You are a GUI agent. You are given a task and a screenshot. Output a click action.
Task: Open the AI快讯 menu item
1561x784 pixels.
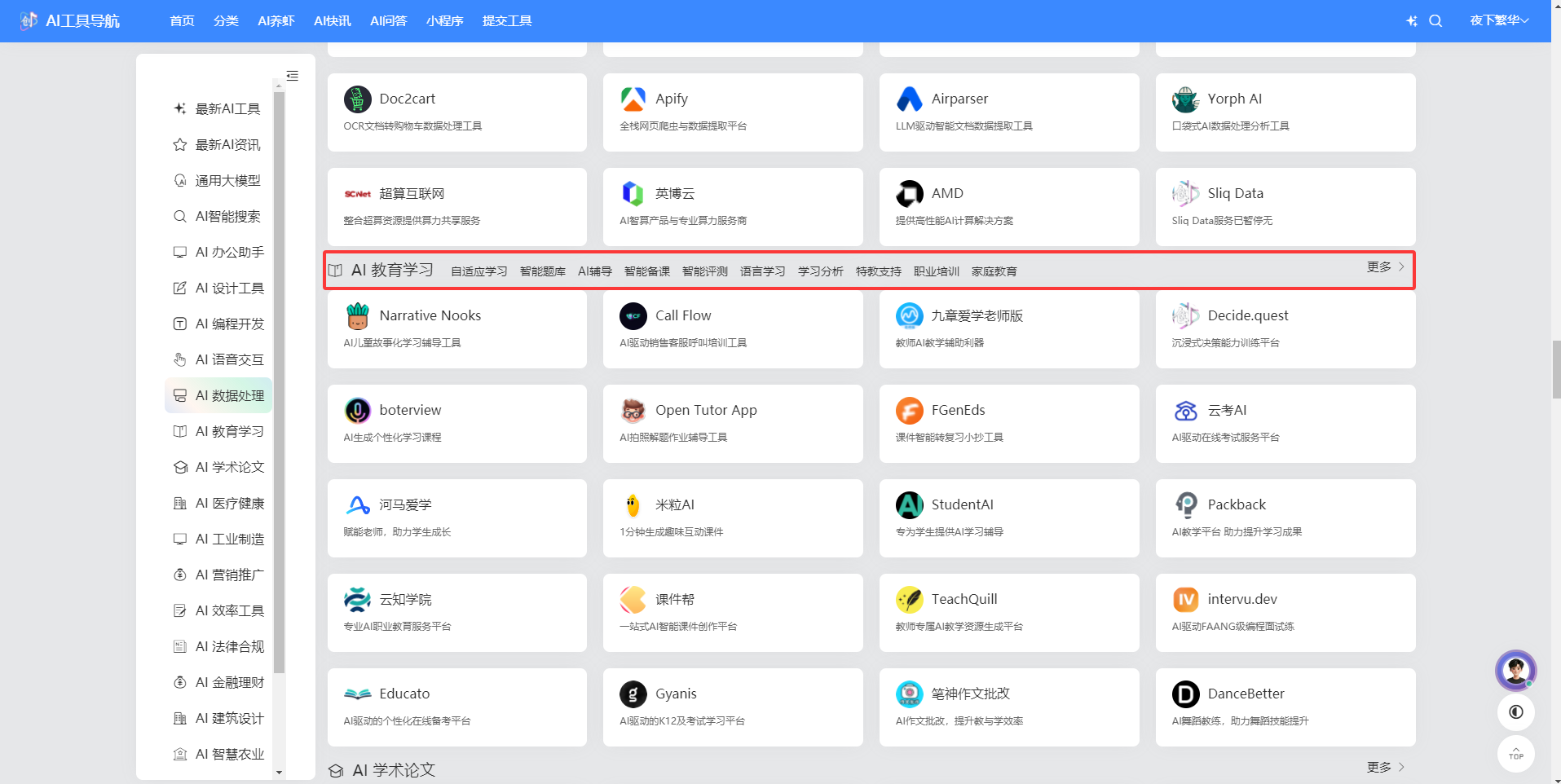[331, 20]
